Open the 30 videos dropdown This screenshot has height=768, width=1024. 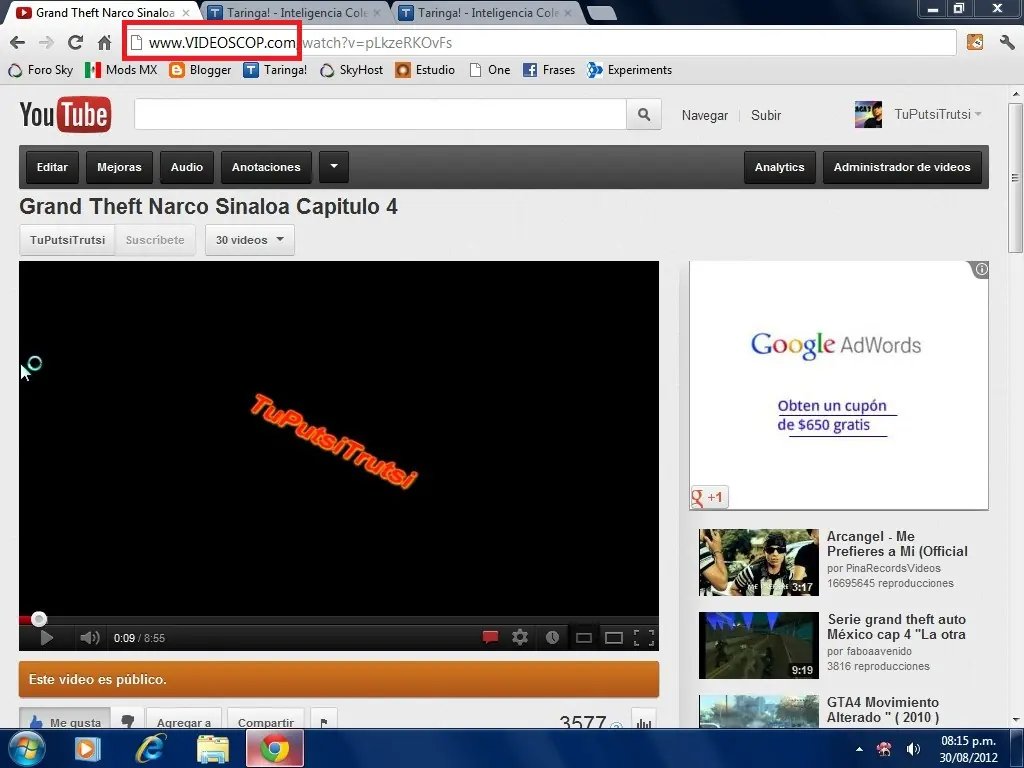250,240
